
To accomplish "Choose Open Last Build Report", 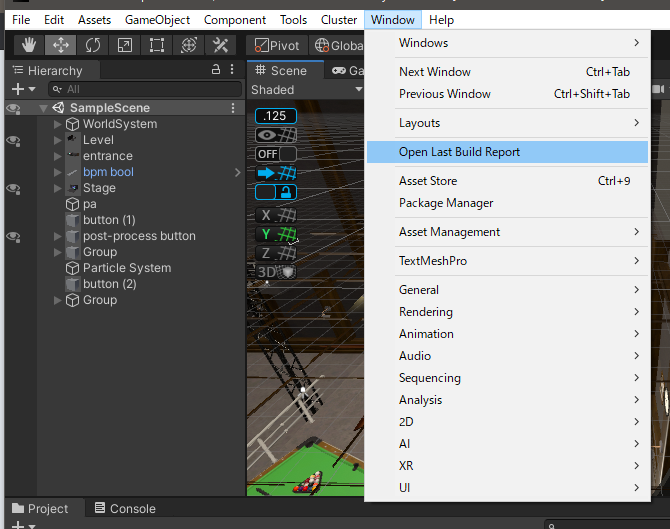I will [507, 152].
